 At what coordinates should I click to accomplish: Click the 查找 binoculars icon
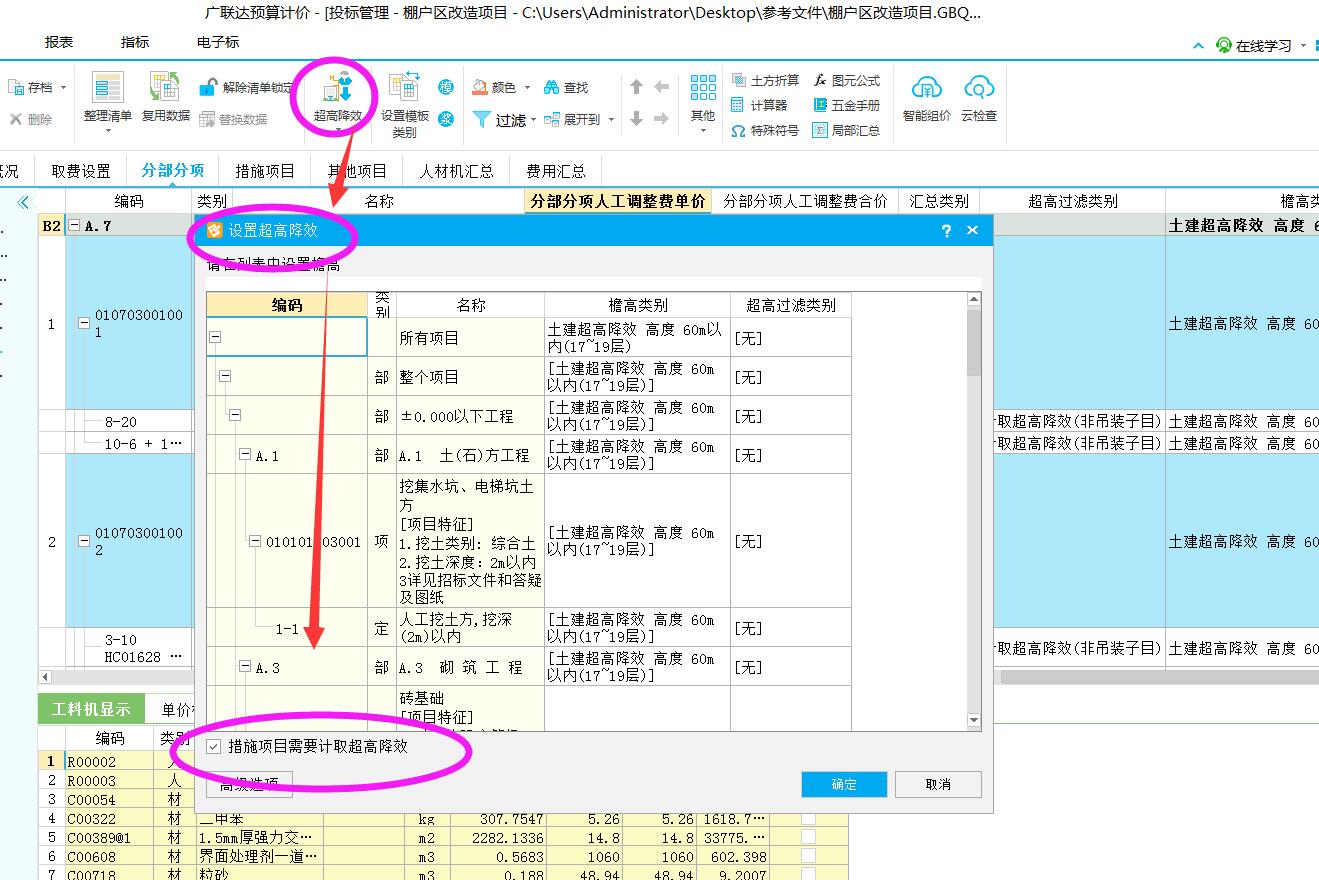click(x=552, y=88)
